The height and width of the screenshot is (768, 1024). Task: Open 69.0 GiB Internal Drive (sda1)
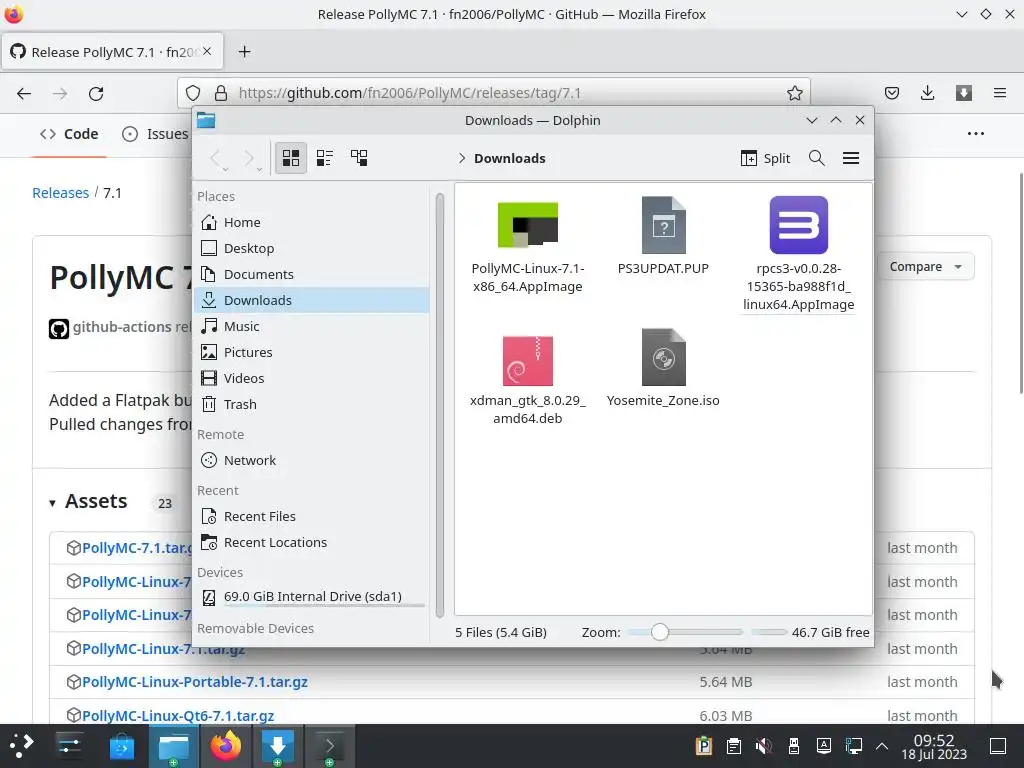click(312, 597)
